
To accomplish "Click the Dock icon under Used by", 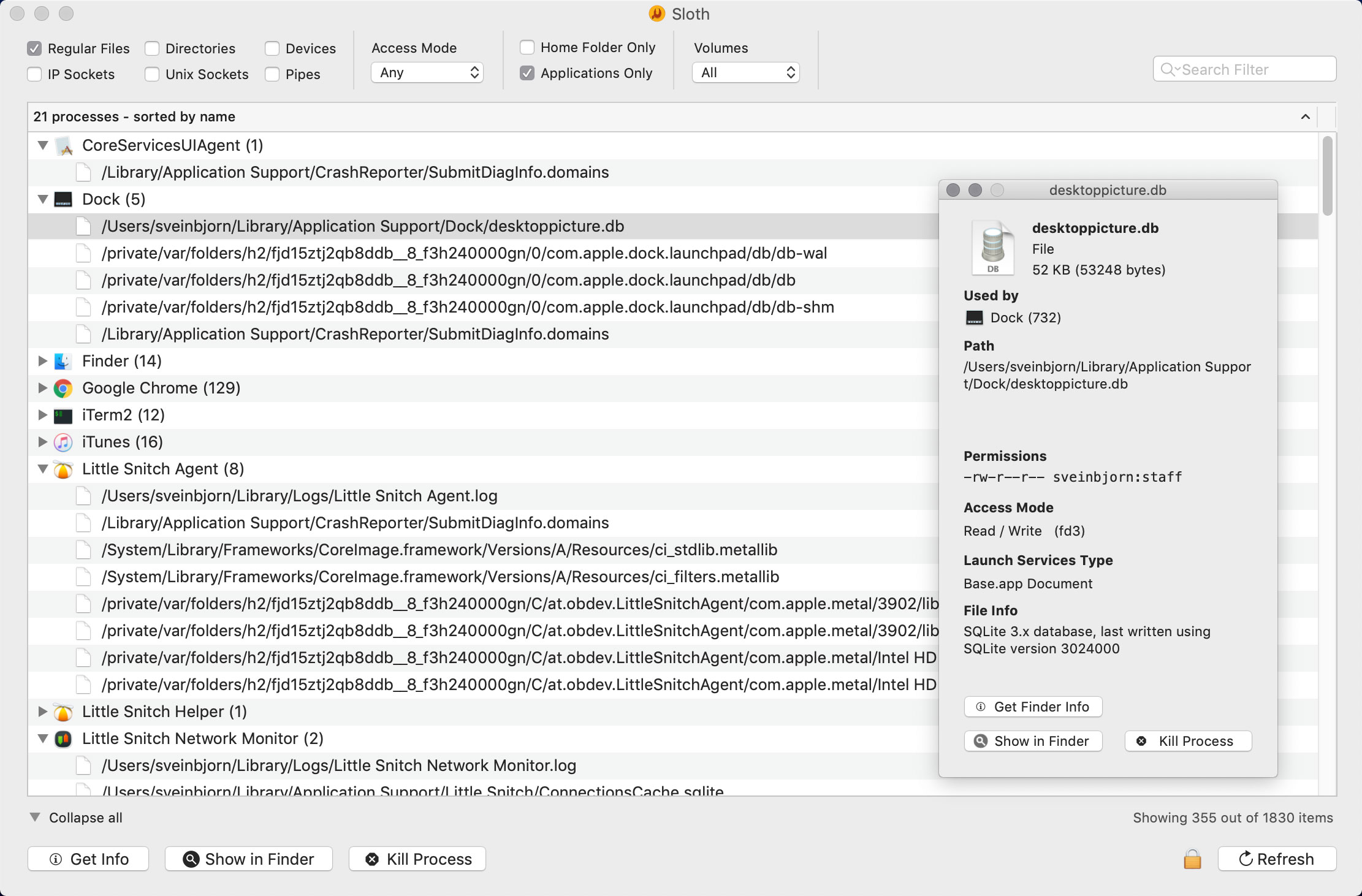I will pos(974,317).
